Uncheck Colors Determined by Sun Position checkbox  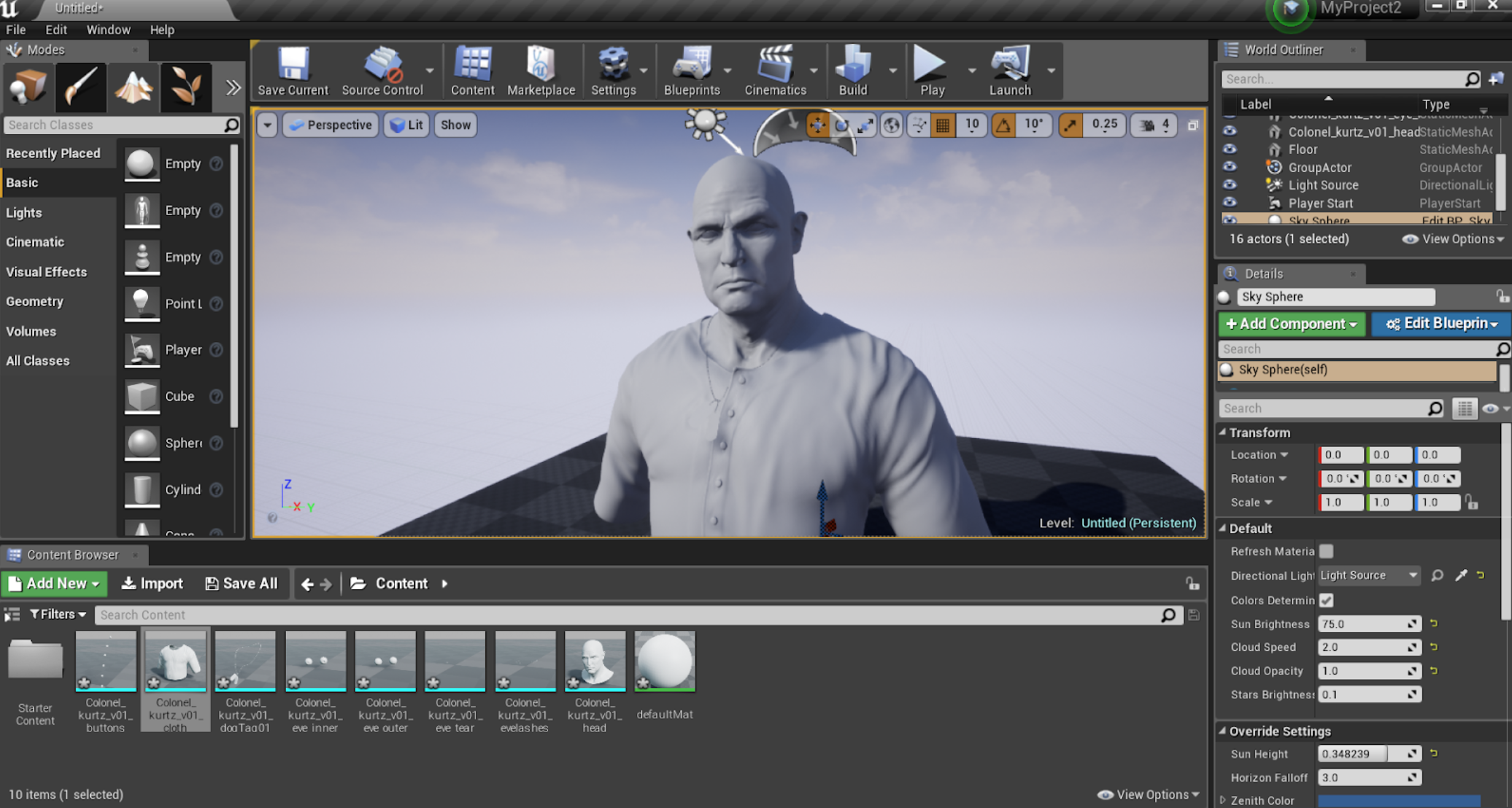[1326, 600]
